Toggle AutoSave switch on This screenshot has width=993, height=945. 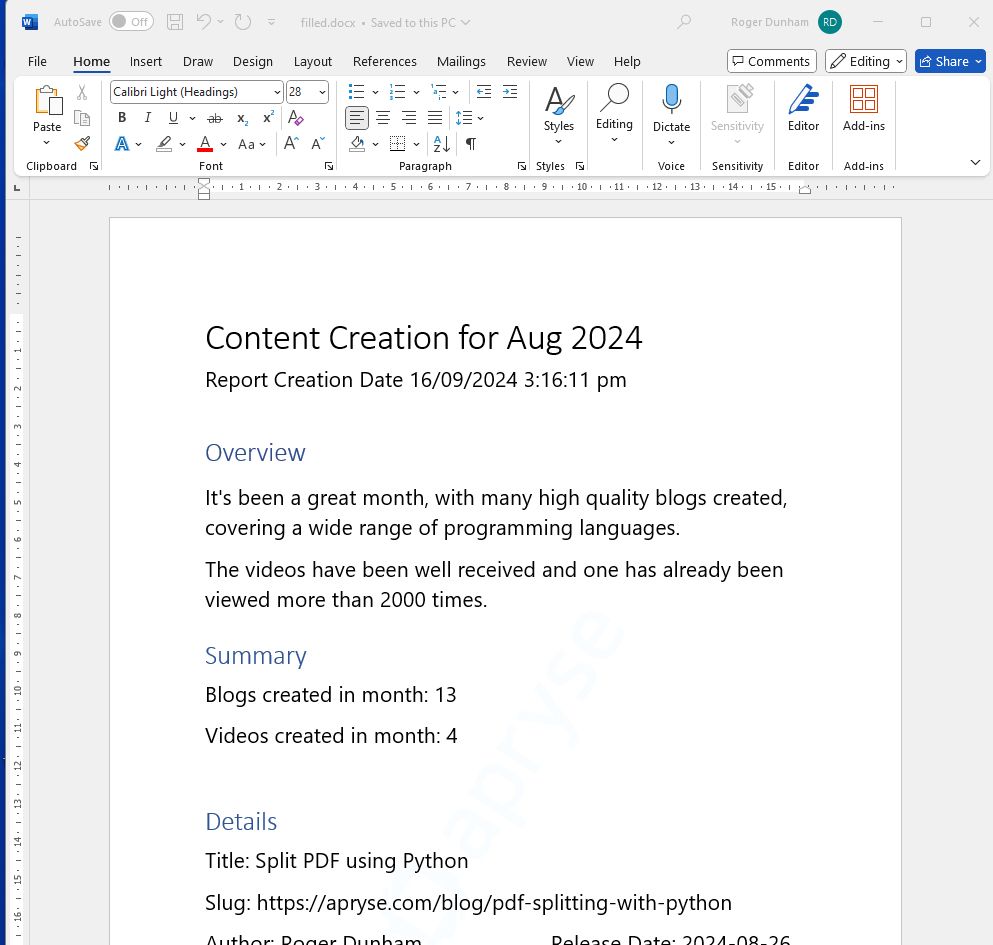(131, 22)
